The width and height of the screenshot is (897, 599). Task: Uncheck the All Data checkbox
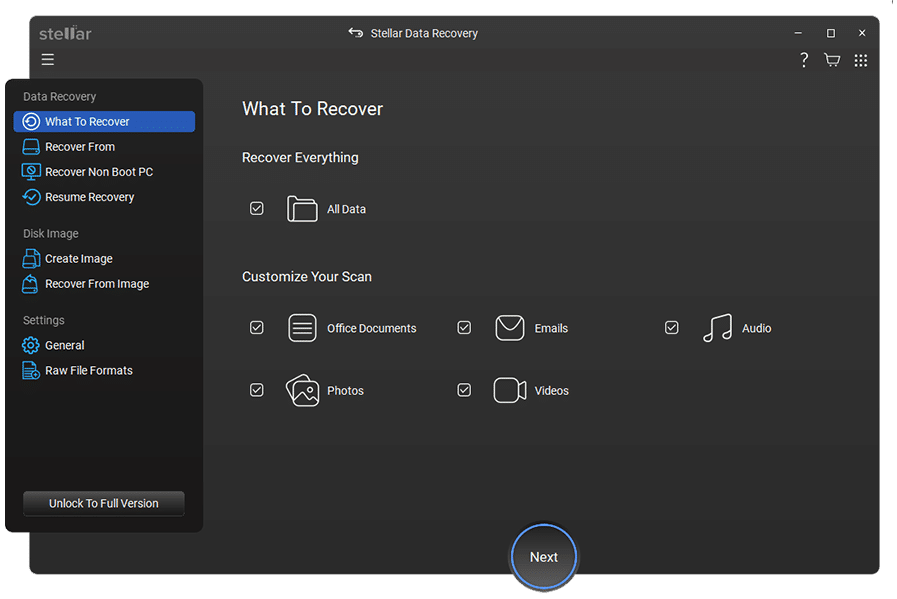click(x=257, y=209)
